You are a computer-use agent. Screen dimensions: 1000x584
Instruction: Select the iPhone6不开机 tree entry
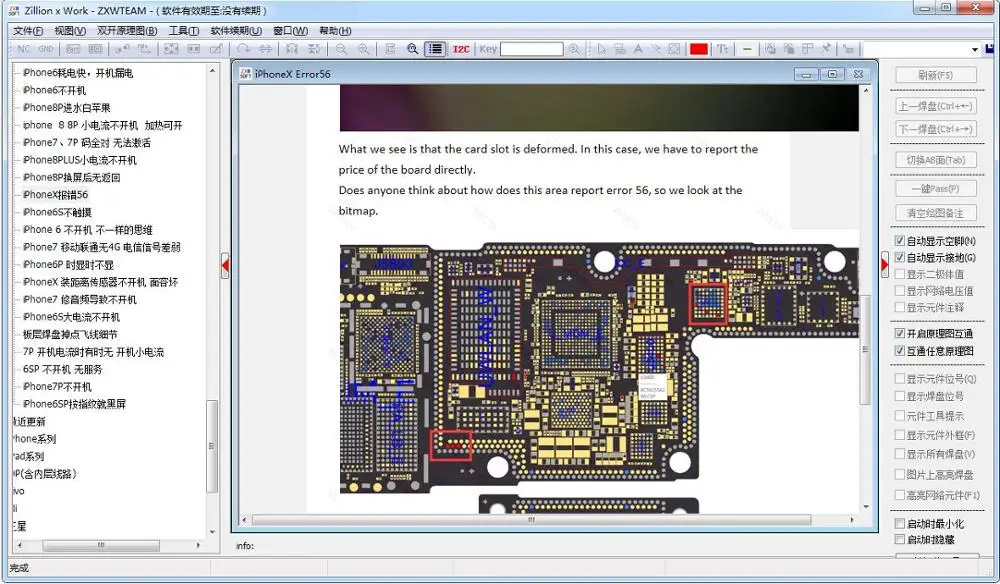[x=54, y=91]
